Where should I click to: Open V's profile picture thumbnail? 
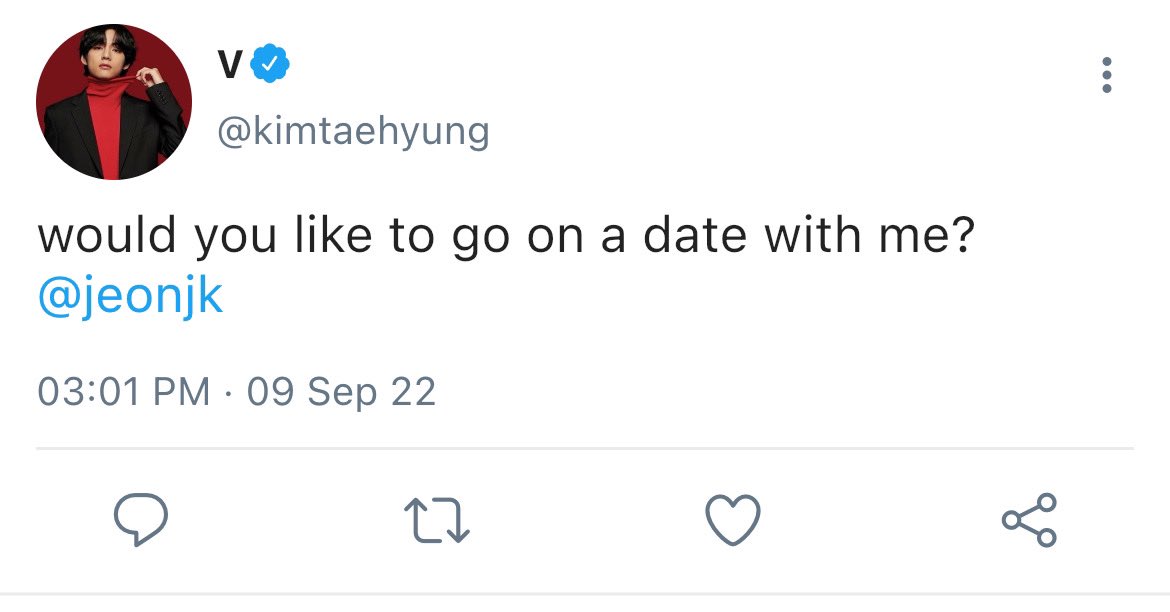(113, 102)
